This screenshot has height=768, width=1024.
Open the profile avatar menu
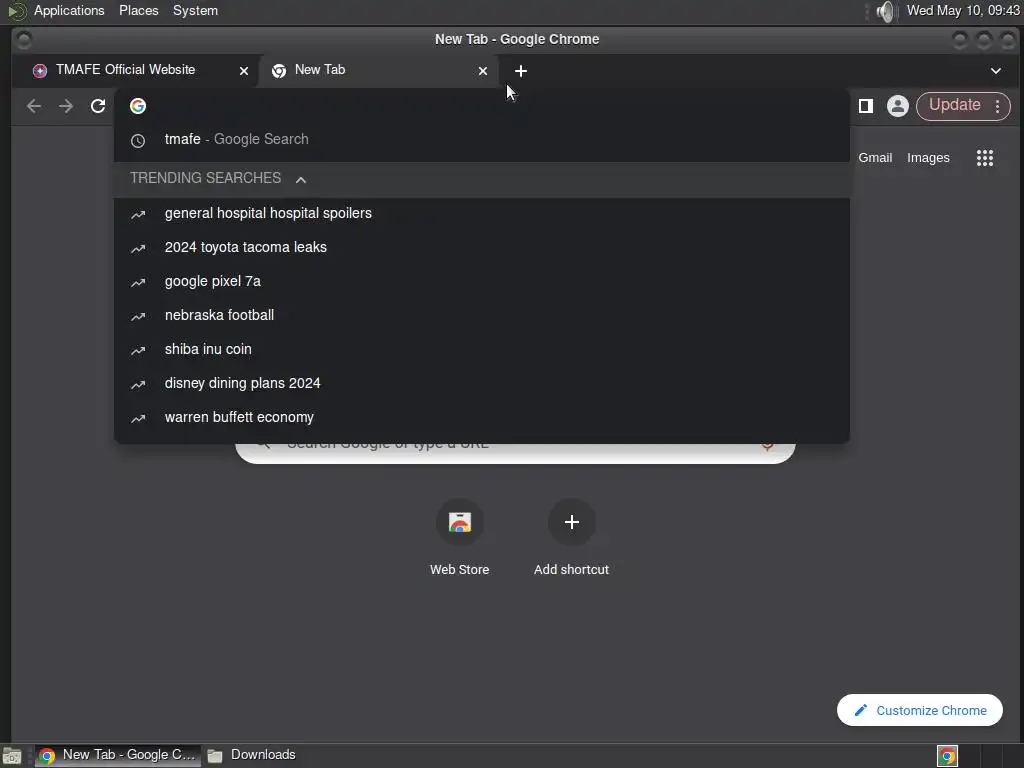pyautogui.click(x=898, y=106)
